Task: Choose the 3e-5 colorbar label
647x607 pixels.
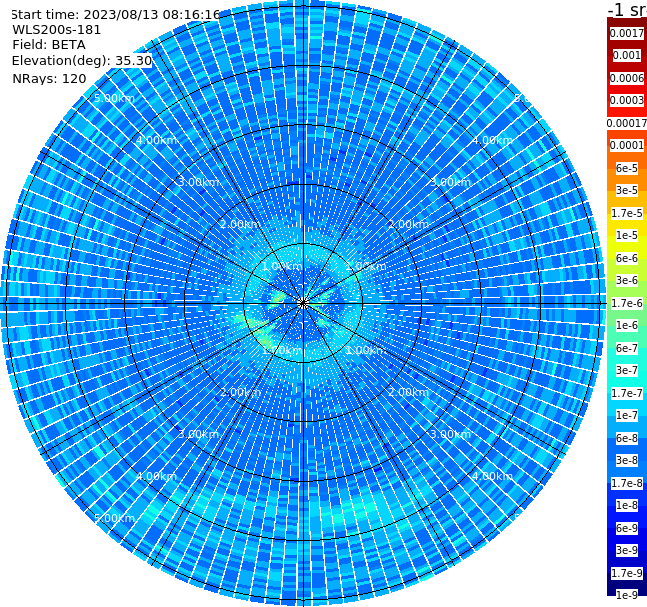Action: coord(627,190)
